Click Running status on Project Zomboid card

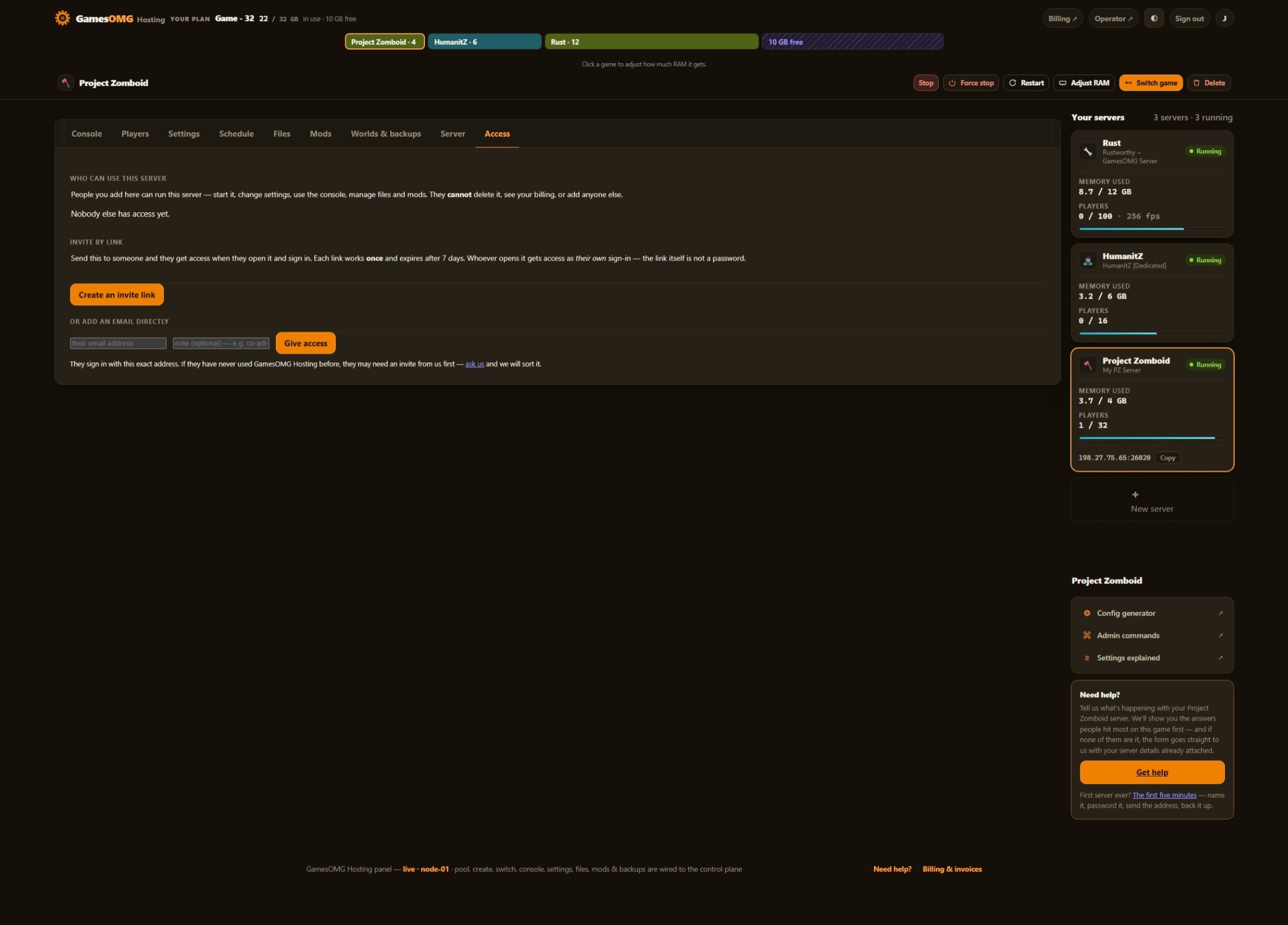(x=1205, y=365)
